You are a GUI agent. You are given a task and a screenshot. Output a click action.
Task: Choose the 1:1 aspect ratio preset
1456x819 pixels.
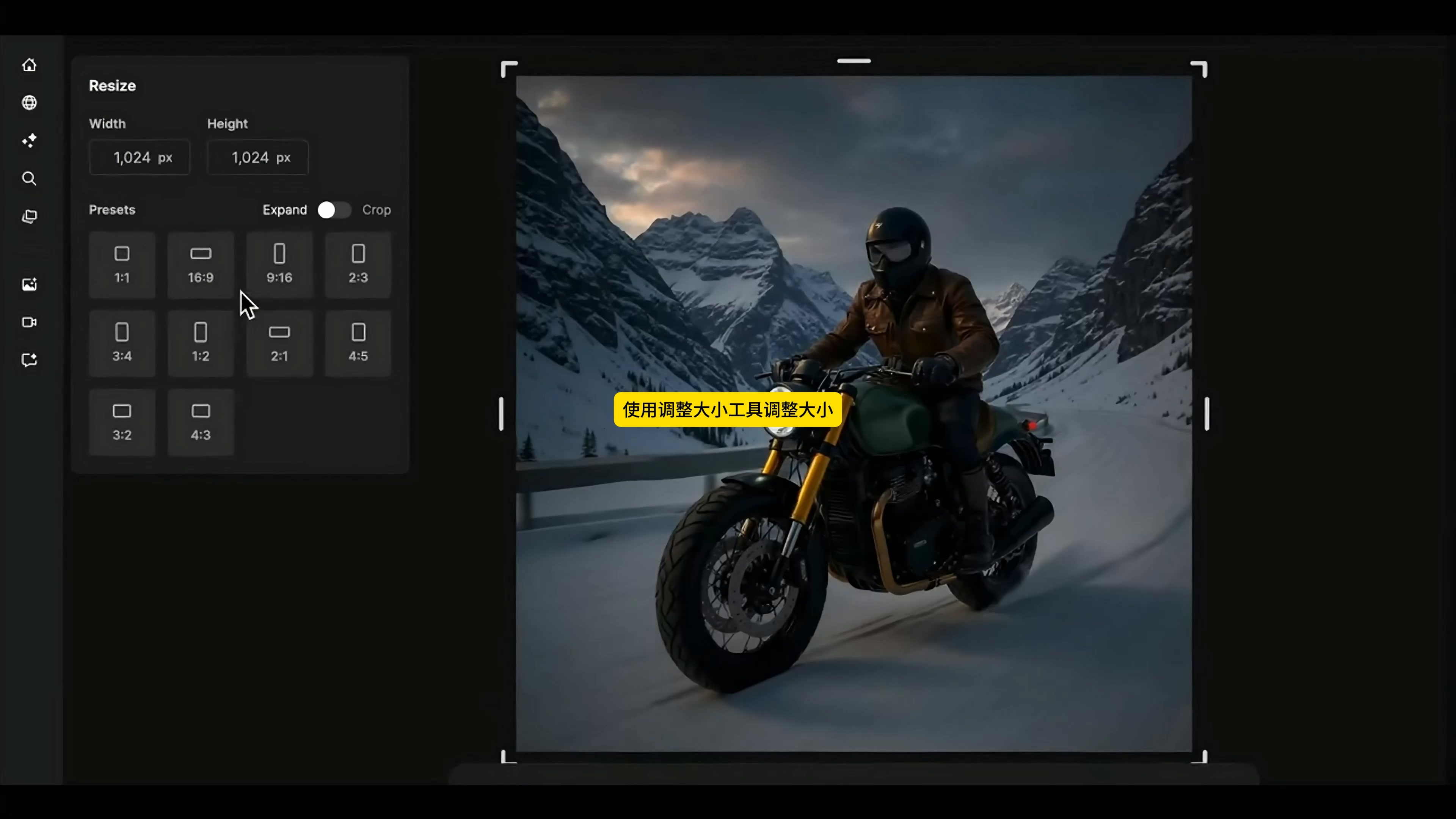(122, 265)
